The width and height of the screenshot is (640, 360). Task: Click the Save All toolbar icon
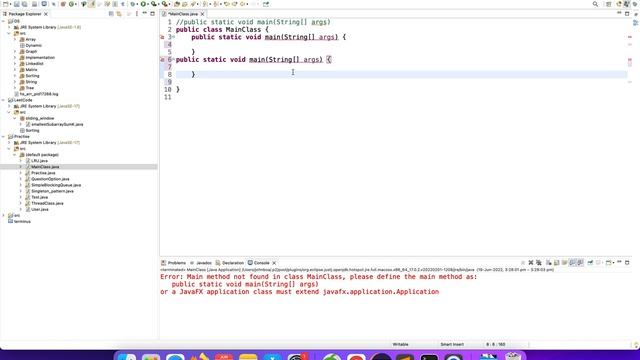click(24, 4)
